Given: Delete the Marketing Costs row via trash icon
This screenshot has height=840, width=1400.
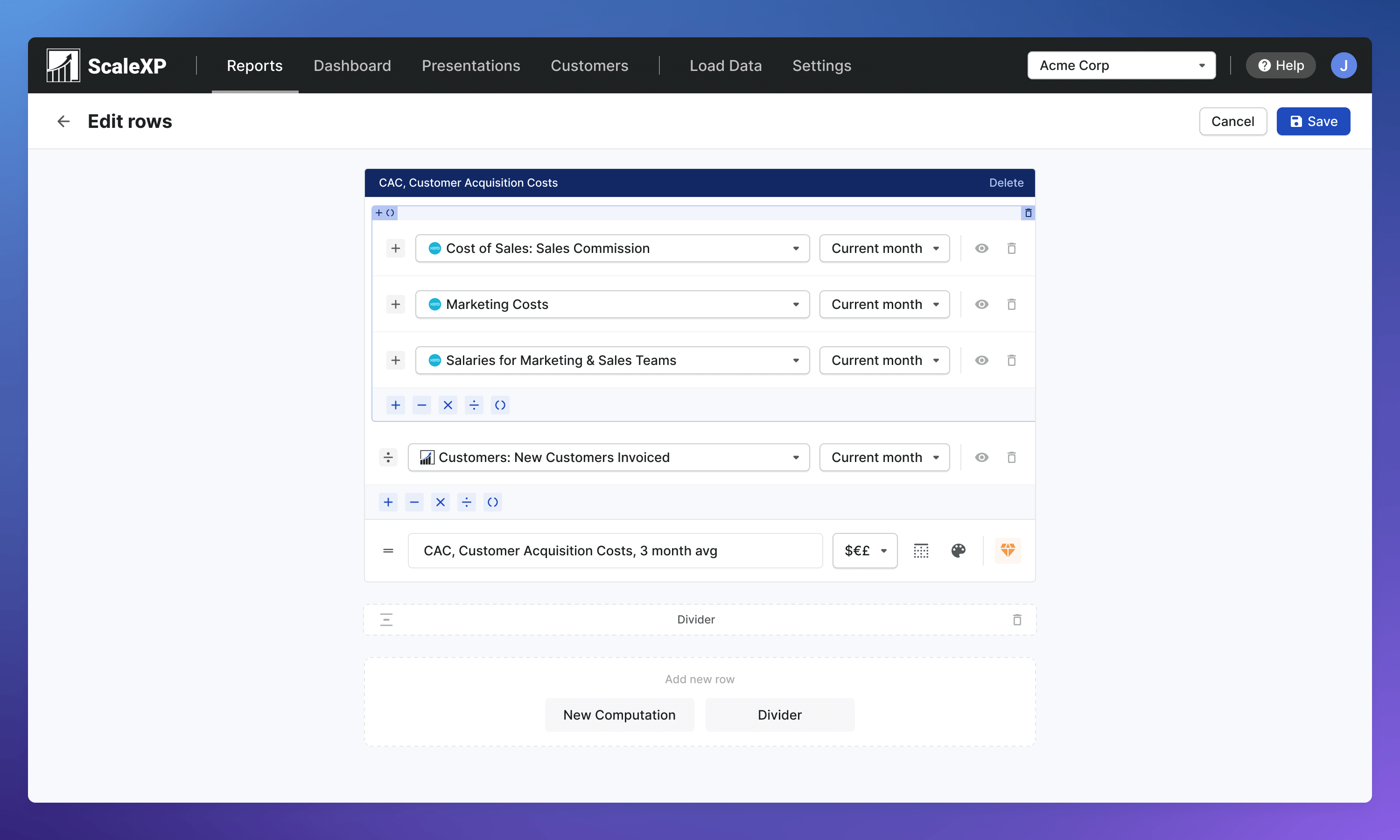Looking at the screenshot, I should point(1011,305).
